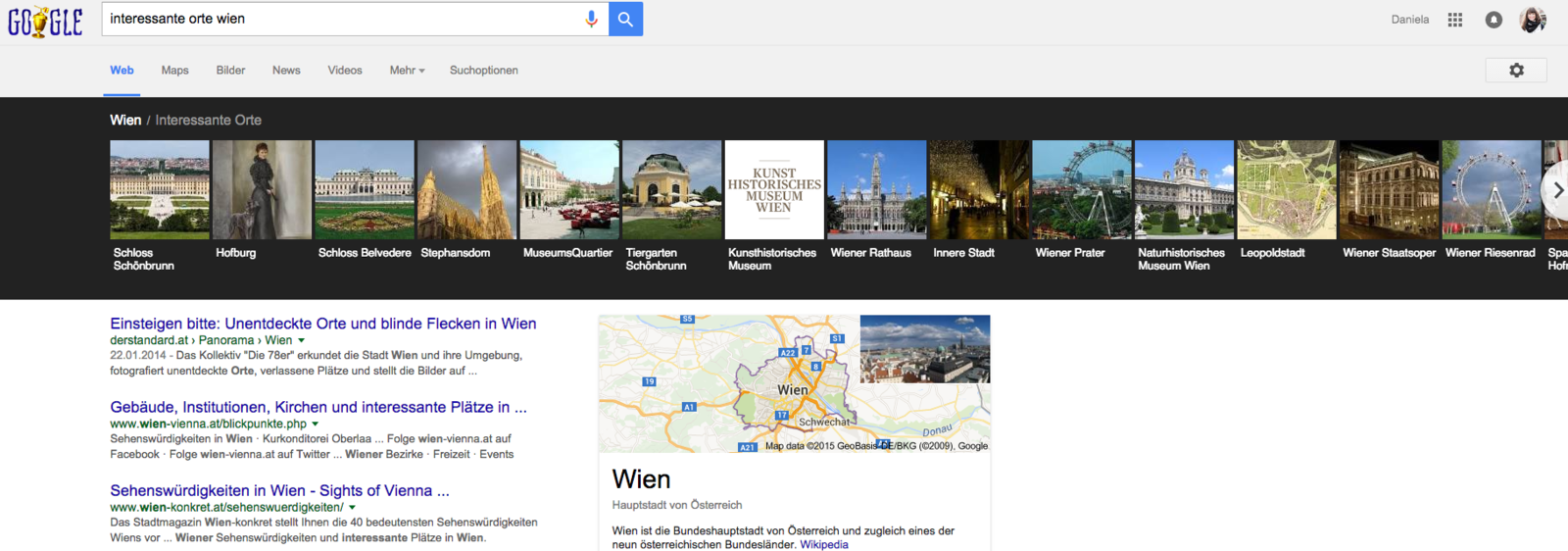
Task: Click Wien in the carousel breadcrumb
Action: pyautogui.click(x=125, y=120)
